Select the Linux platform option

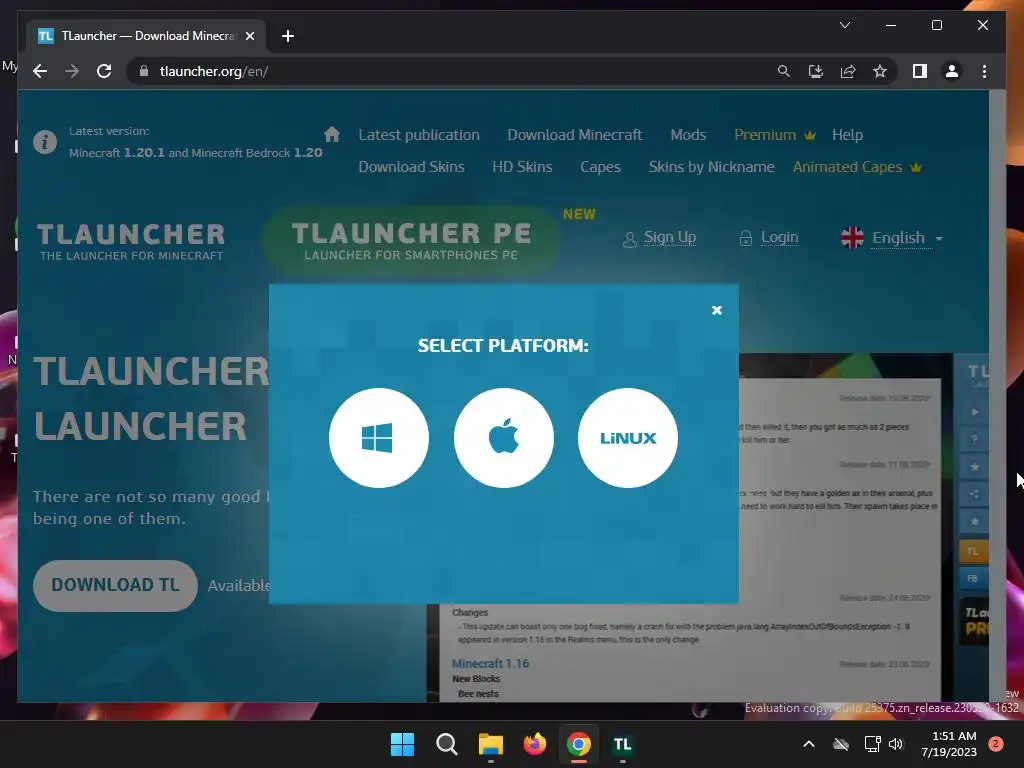coord(628,438)
